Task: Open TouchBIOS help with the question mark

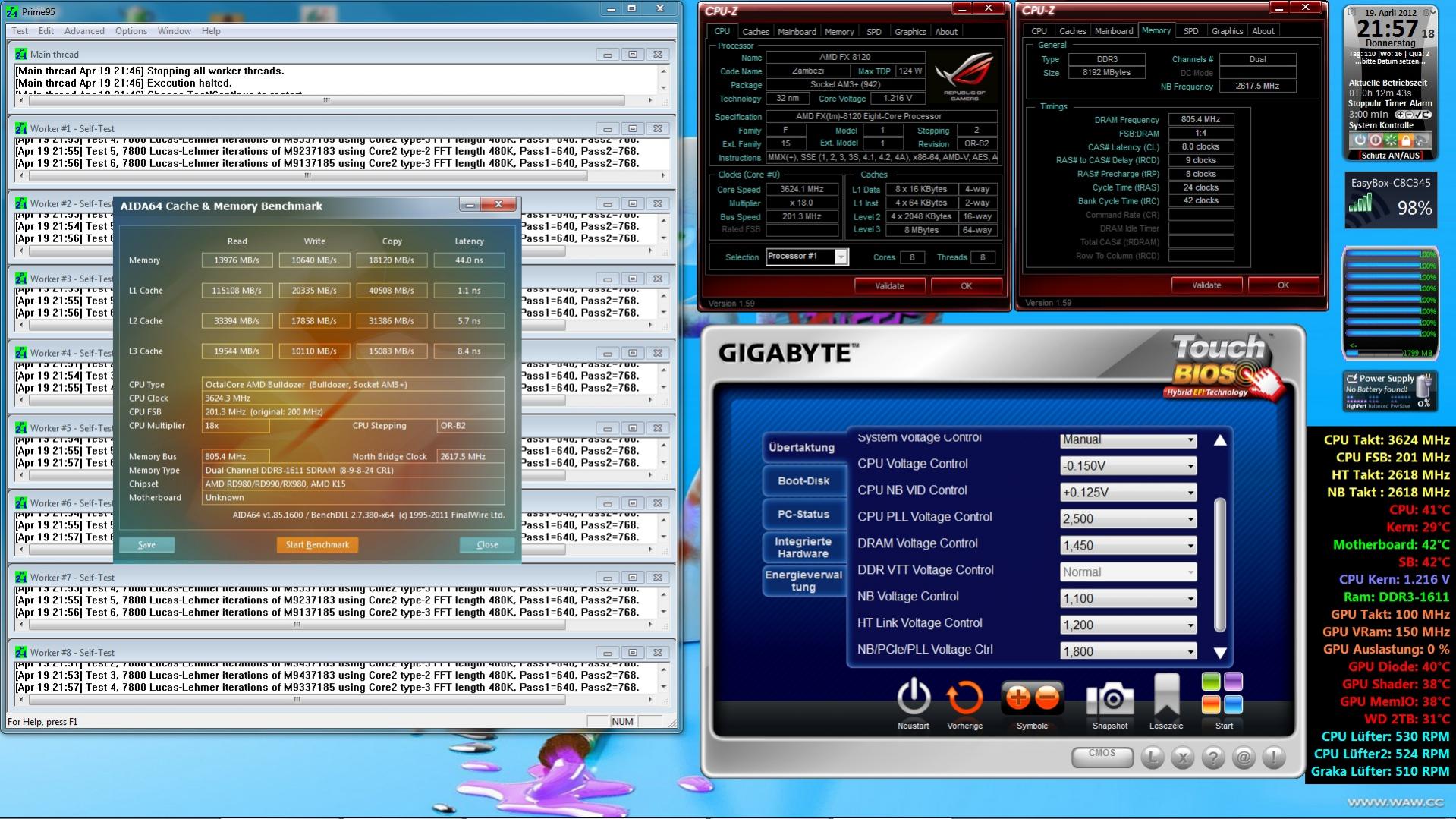Action: click(x=1213, y=757)
